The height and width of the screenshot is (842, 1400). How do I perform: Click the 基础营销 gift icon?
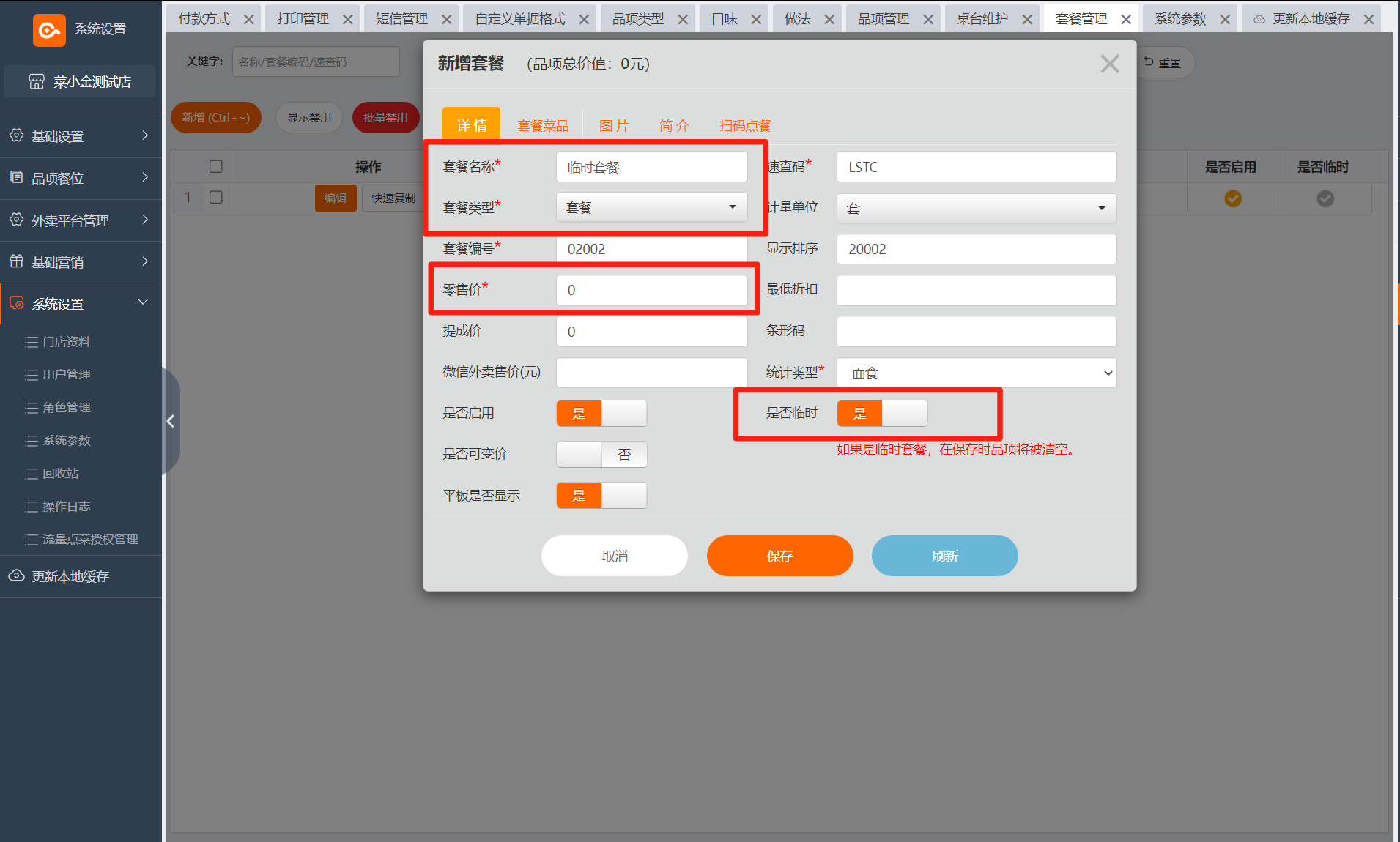(x=16, y=261)
